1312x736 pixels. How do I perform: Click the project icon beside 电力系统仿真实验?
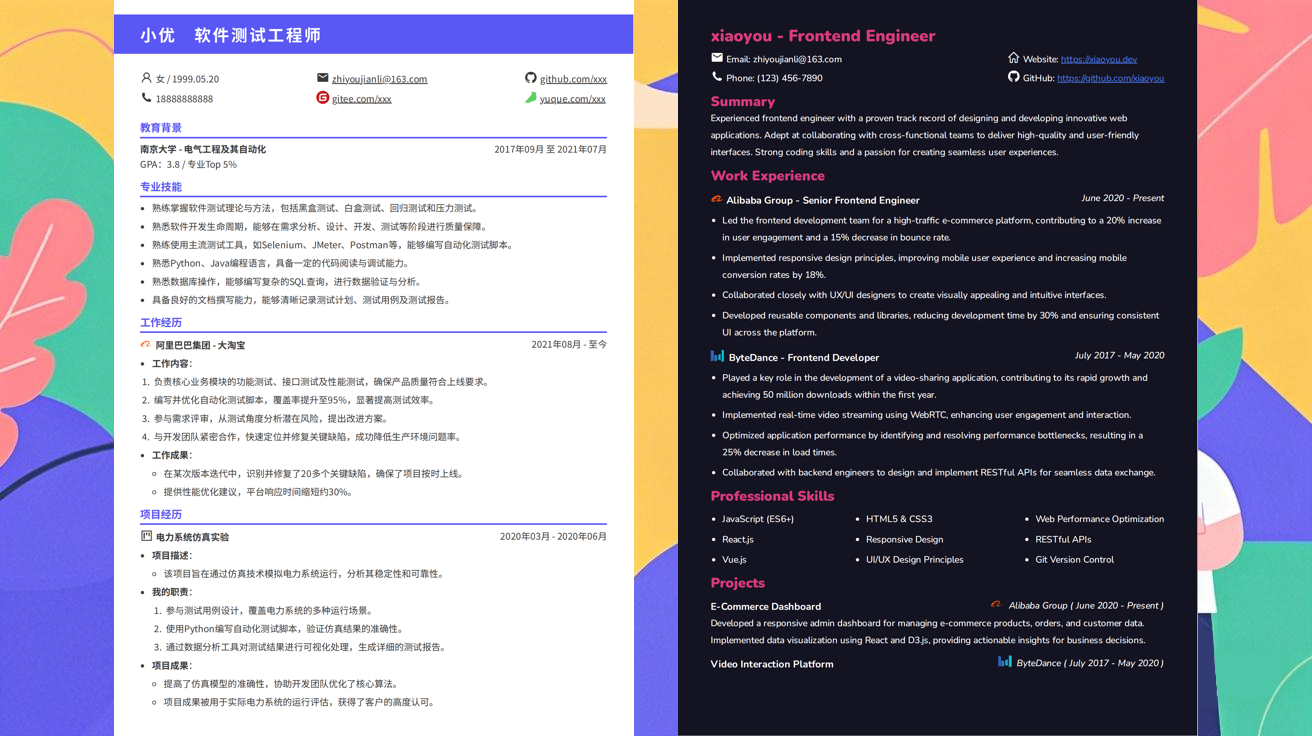[146, 537]
